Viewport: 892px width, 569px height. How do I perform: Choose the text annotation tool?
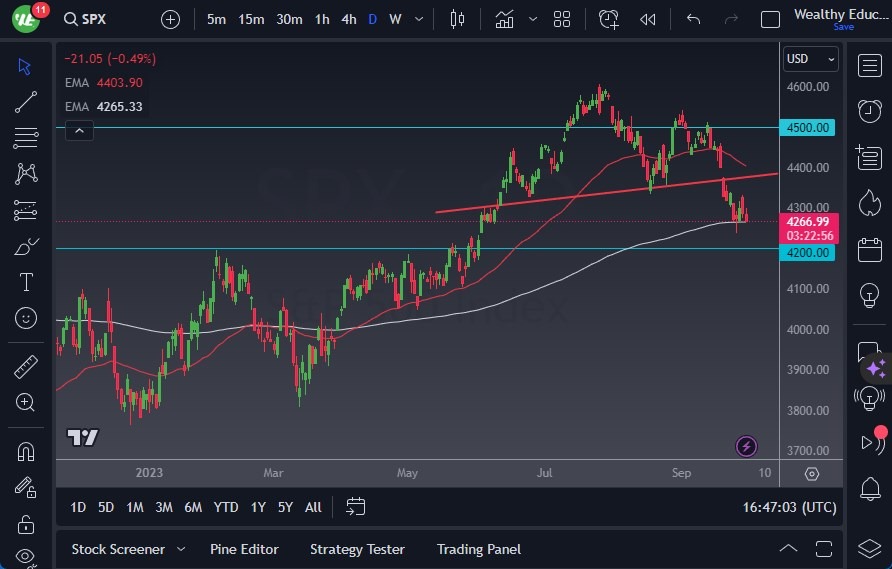point(26,282)
